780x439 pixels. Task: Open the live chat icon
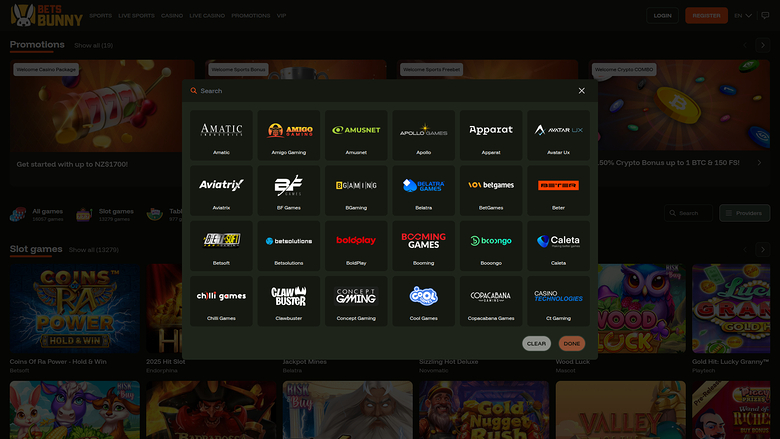point(765,15)
